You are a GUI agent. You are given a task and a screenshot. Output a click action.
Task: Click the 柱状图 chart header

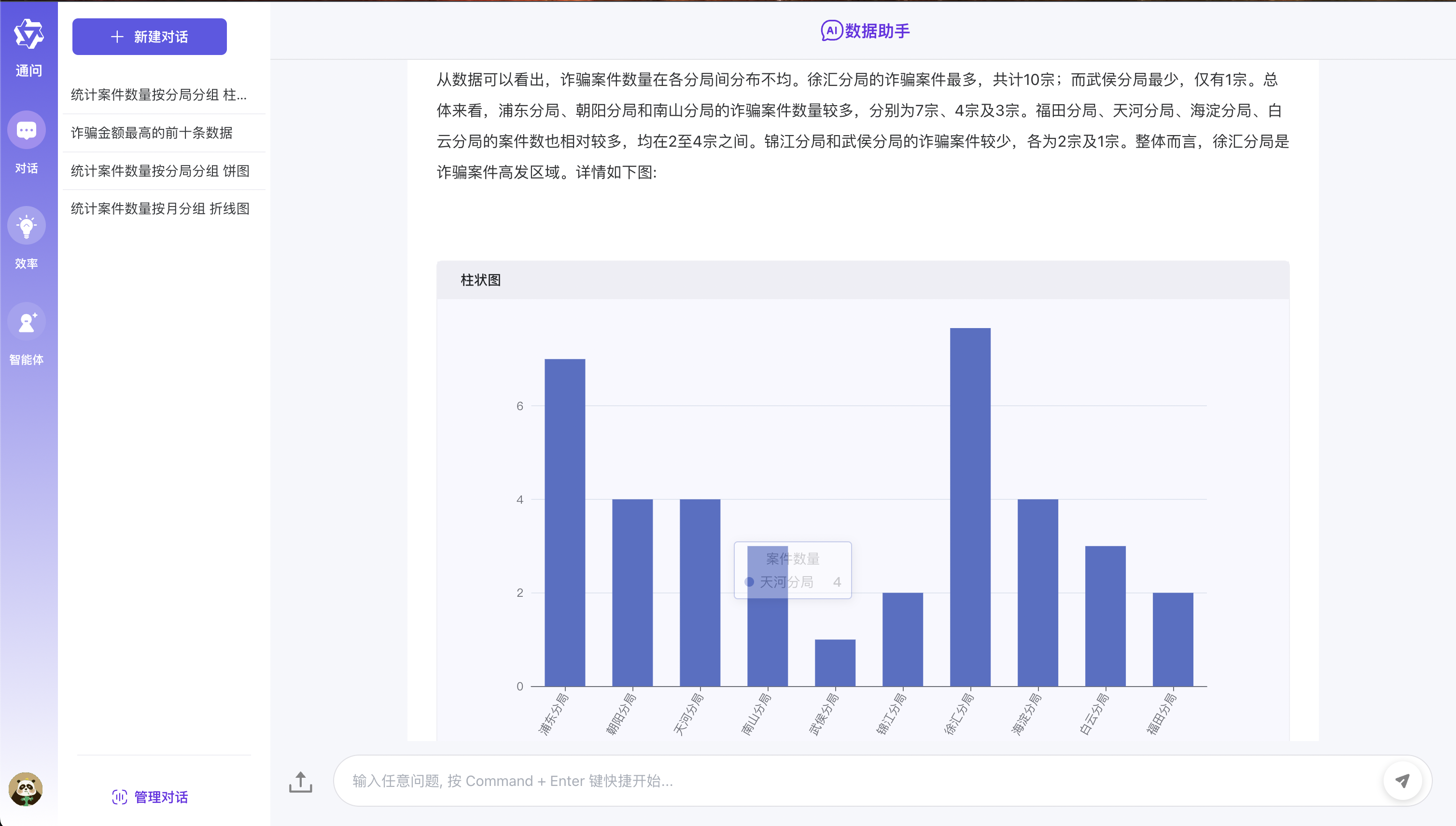(480, 280)
